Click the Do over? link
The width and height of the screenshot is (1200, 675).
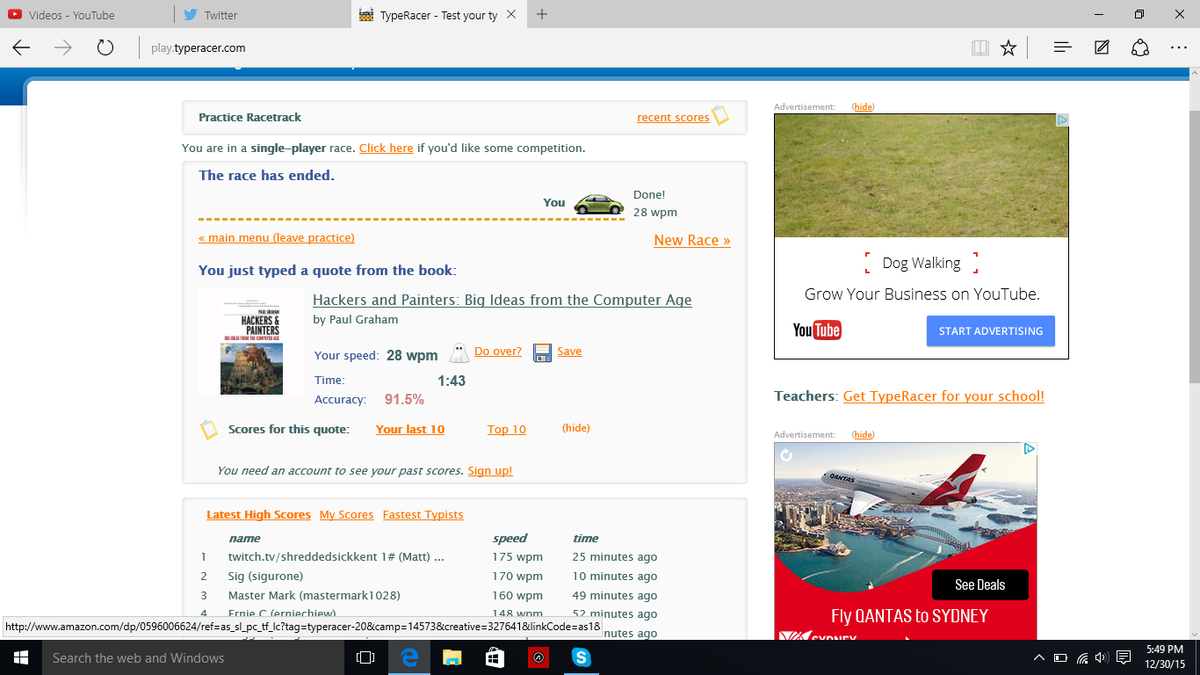(x=498, y=351)
